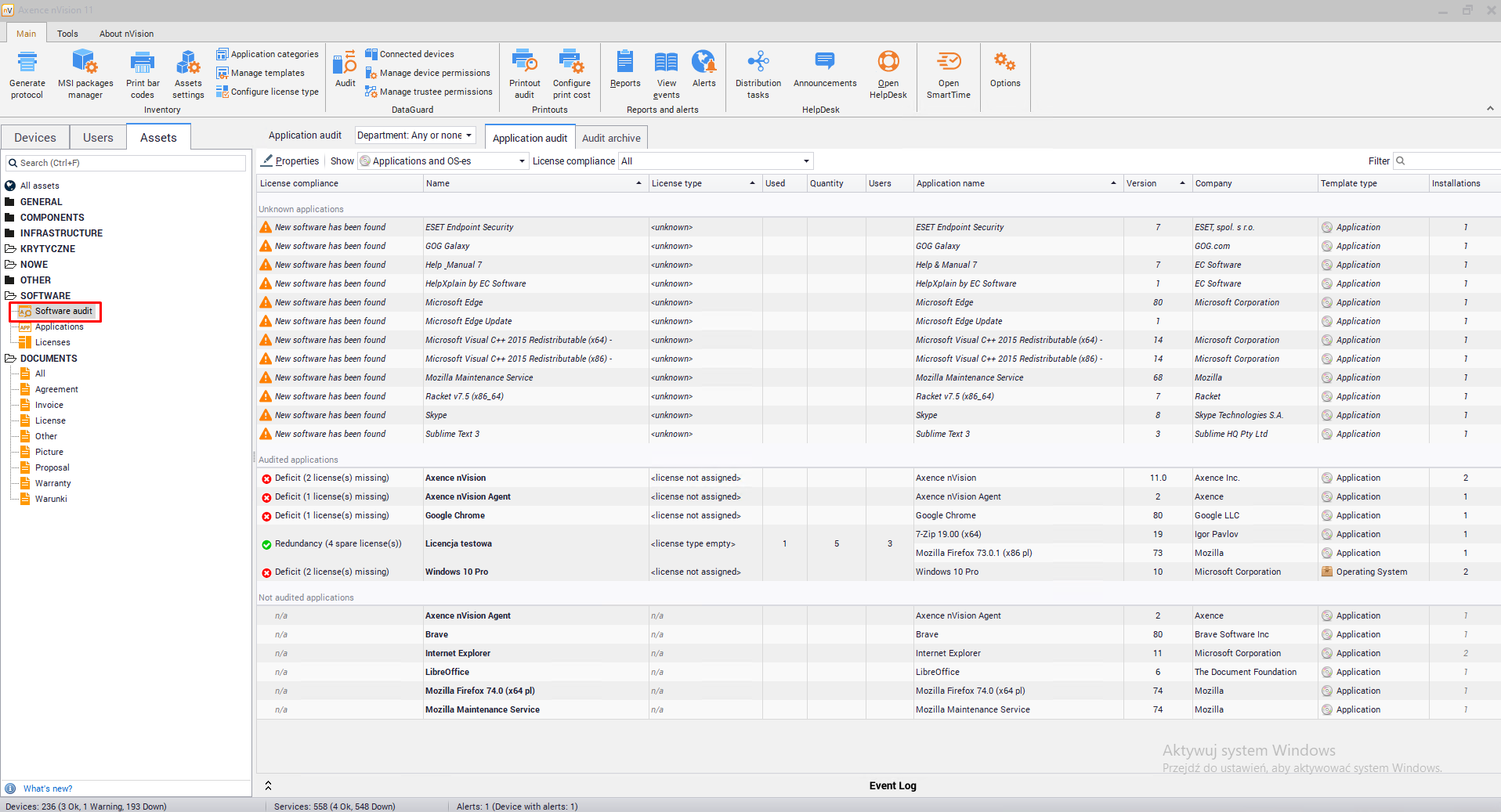
Task: Select Licenses in the Software tree
Action: [x=52, y=342]
